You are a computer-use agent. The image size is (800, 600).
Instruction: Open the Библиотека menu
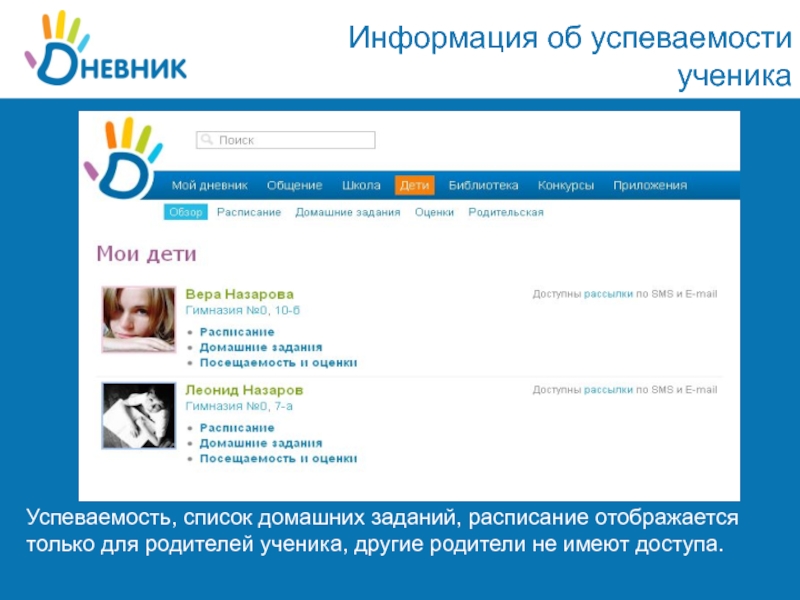[483, 185]
